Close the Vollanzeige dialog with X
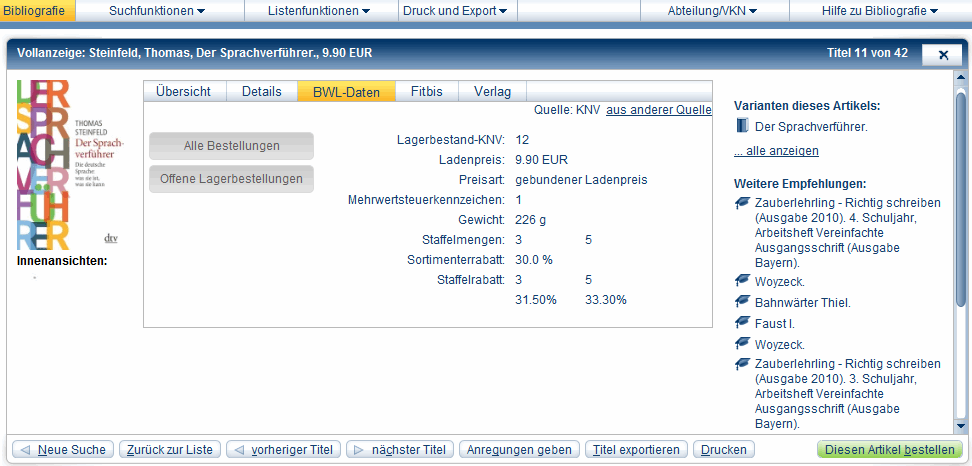Viewport: 972px width, 466px height. tap(942, 55)
